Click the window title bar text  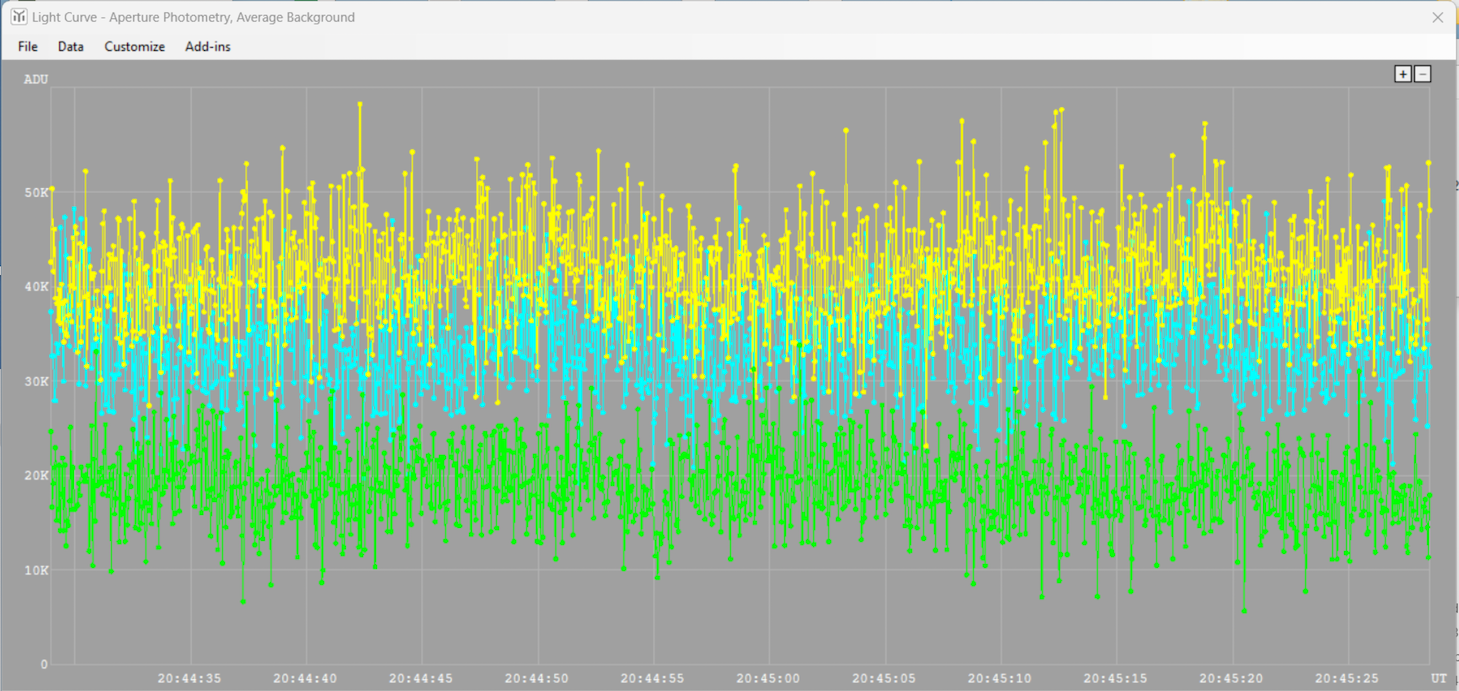(x=194, y=17)
